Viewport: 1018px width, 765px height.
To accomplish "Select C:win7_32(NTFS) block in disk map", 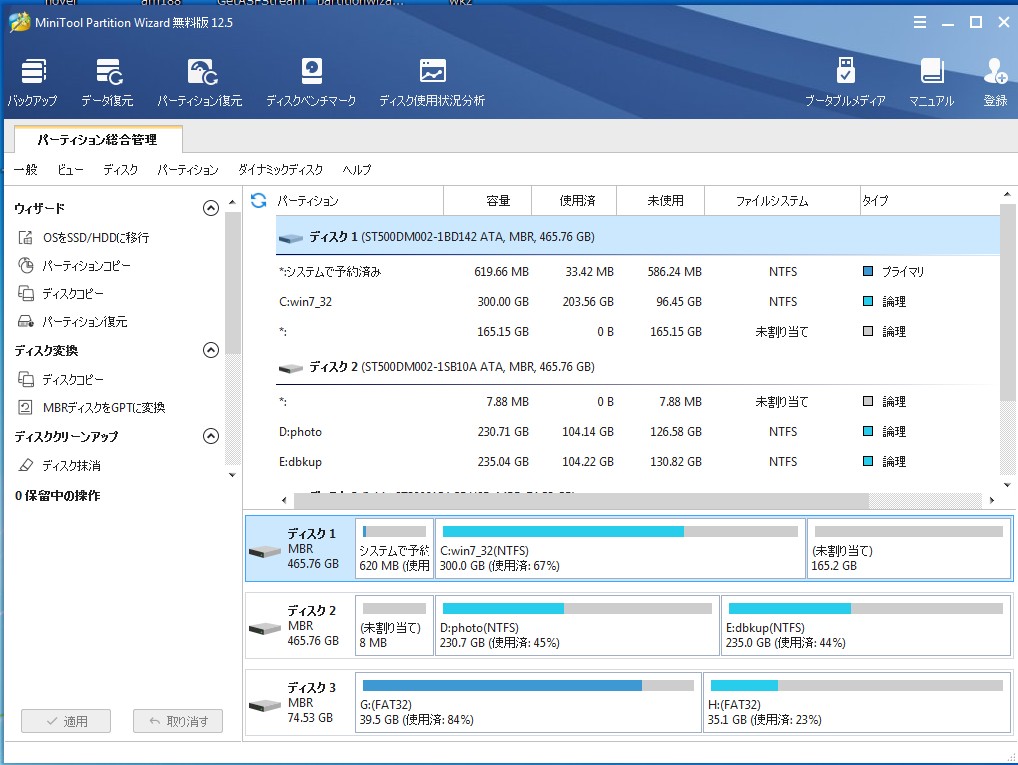I will pyautogui.click(x=620, y=549).
